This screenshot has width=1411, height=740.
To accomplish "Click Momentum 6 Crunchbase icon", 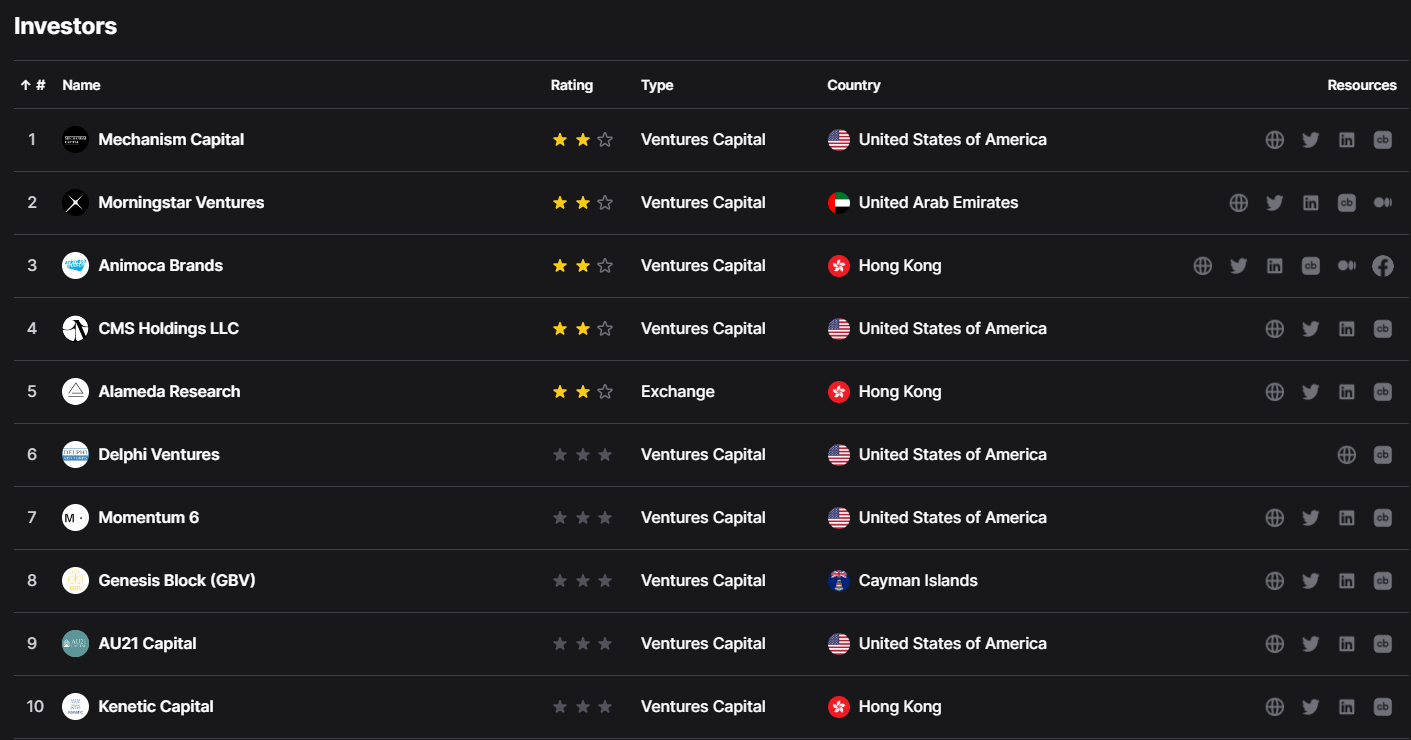I will click(1382, 518).
